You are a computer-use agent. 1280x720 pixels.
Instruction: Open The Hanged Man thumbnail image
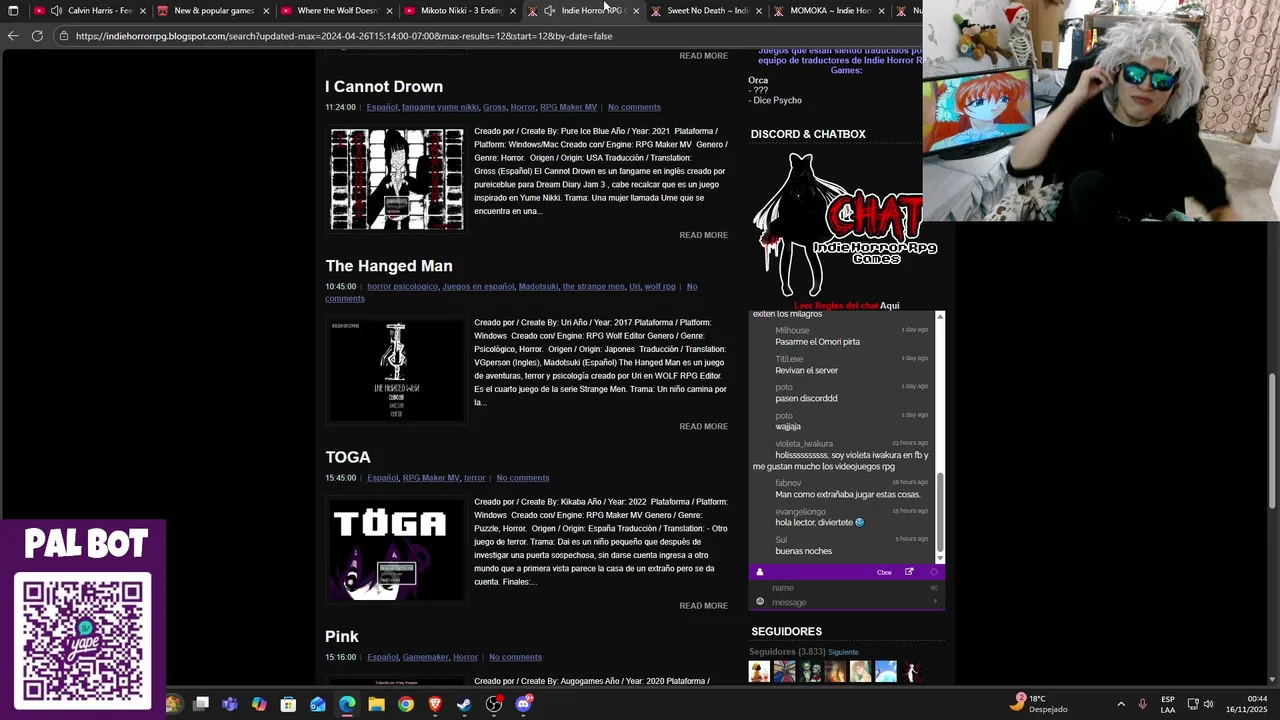tap(397, 370)
